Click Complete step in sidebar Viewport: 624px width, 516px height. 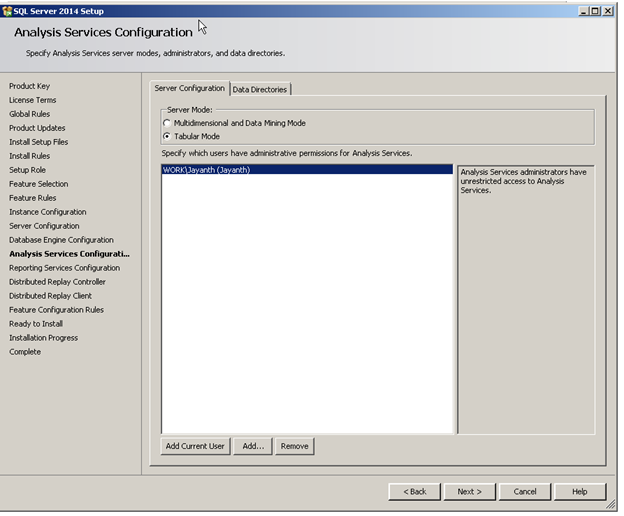pyautogui.click(x=25, y=352)
